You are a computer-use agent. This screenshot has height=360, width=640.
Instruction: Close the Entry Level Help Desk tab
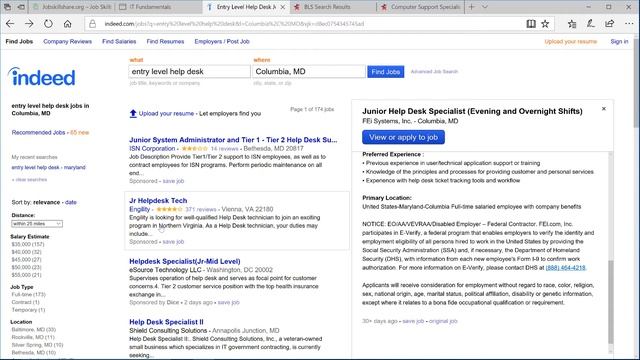click(282, 7)
